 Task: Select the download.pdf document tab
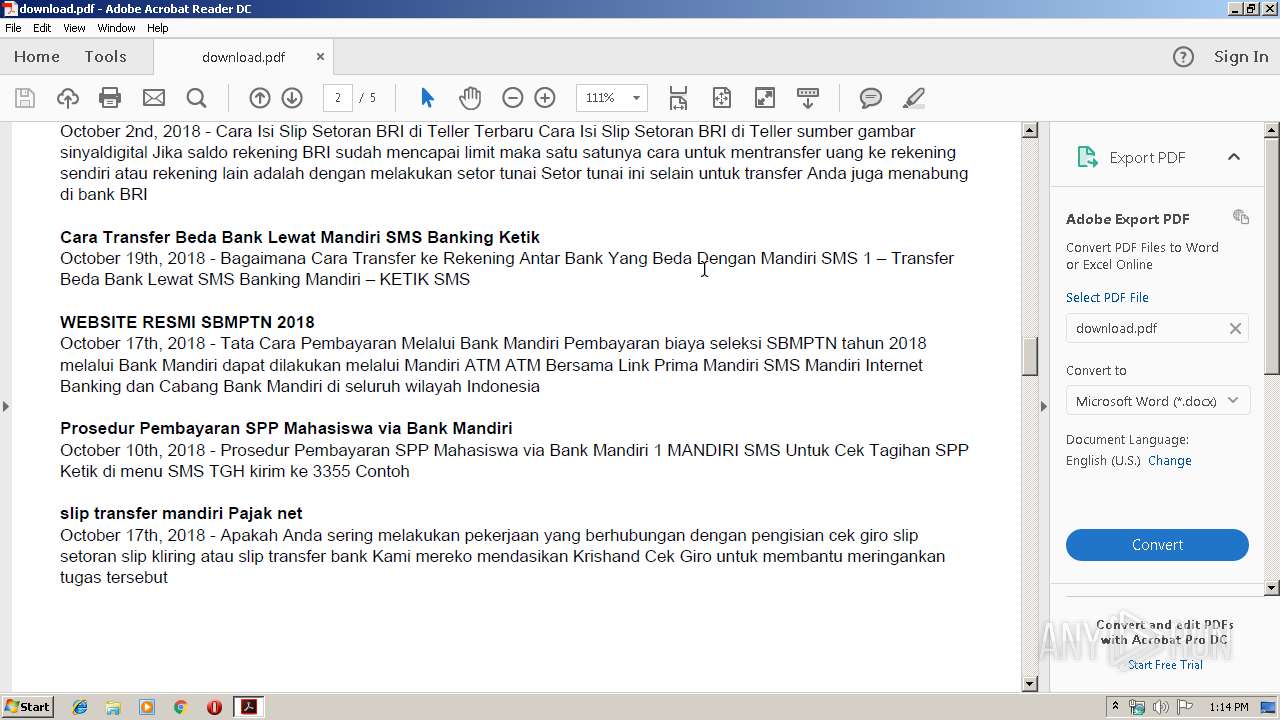243,57
